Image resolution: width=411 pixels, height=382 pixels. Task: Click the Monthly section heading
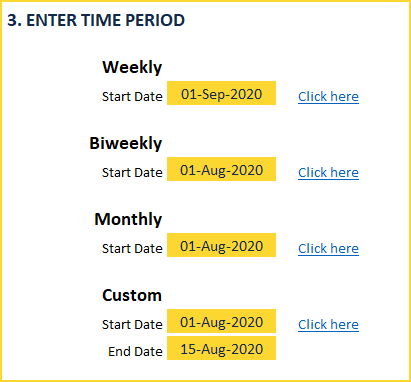pos(128,220)
